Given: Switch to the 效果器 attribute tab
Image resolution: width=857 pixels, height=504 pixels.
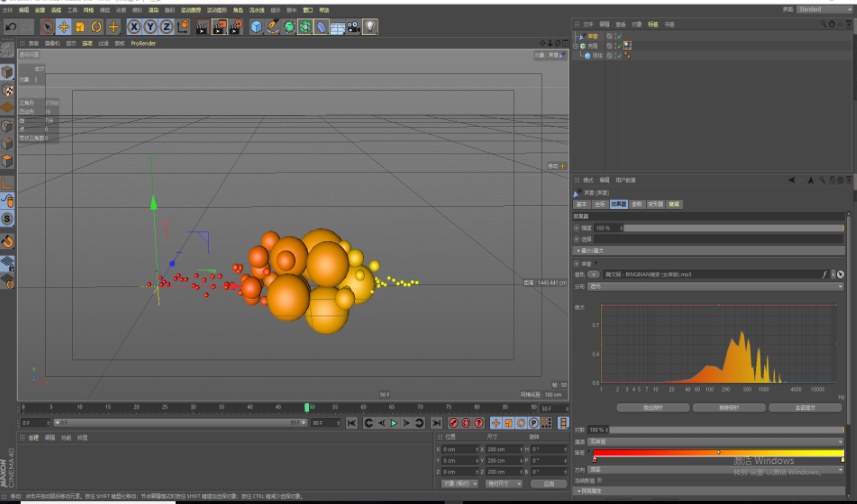Looking at the screenshot, I should coord(618,204).
